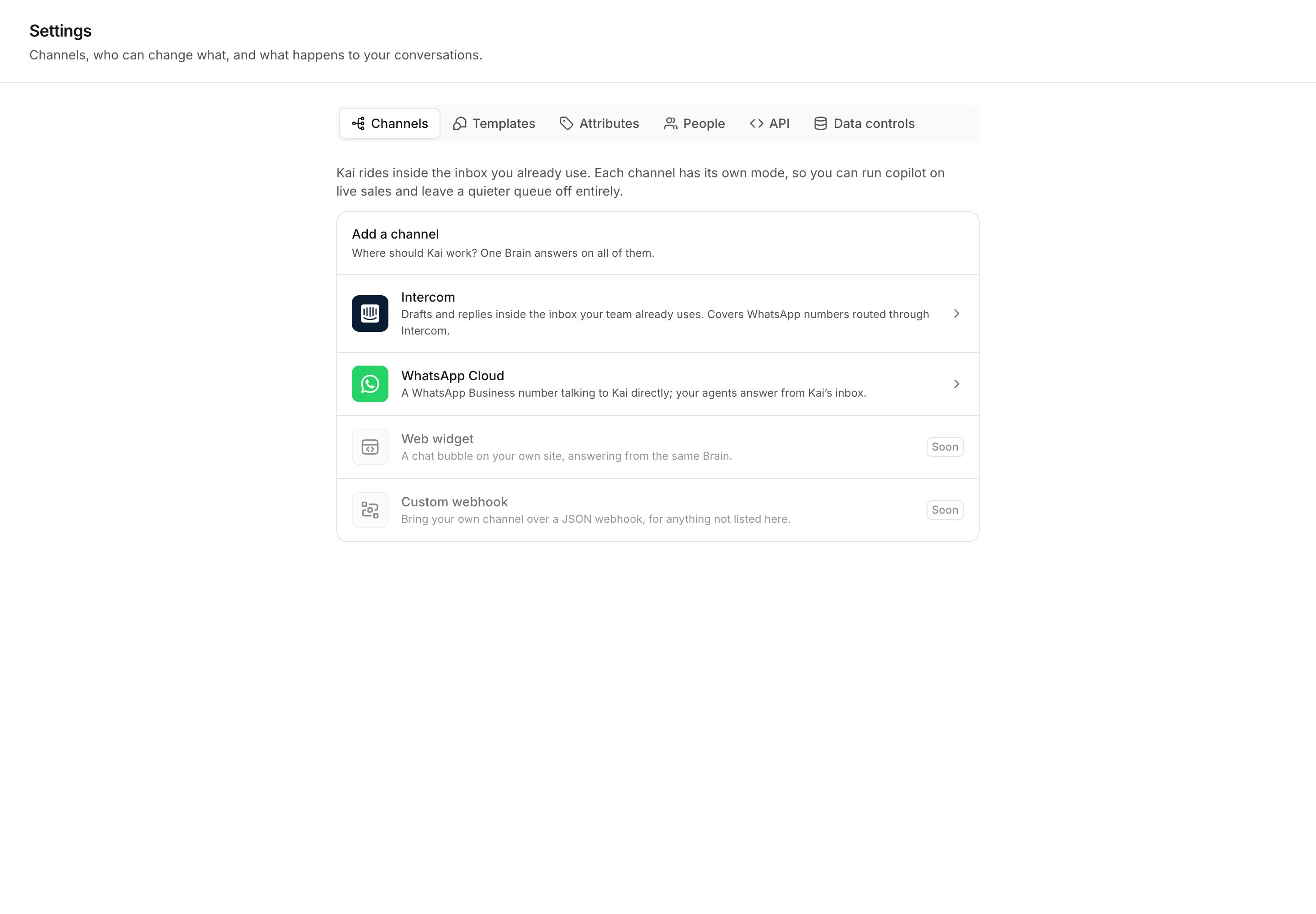Screen dimensions: 1316x914
Task: Open the API tab
Action: (769, 123)
